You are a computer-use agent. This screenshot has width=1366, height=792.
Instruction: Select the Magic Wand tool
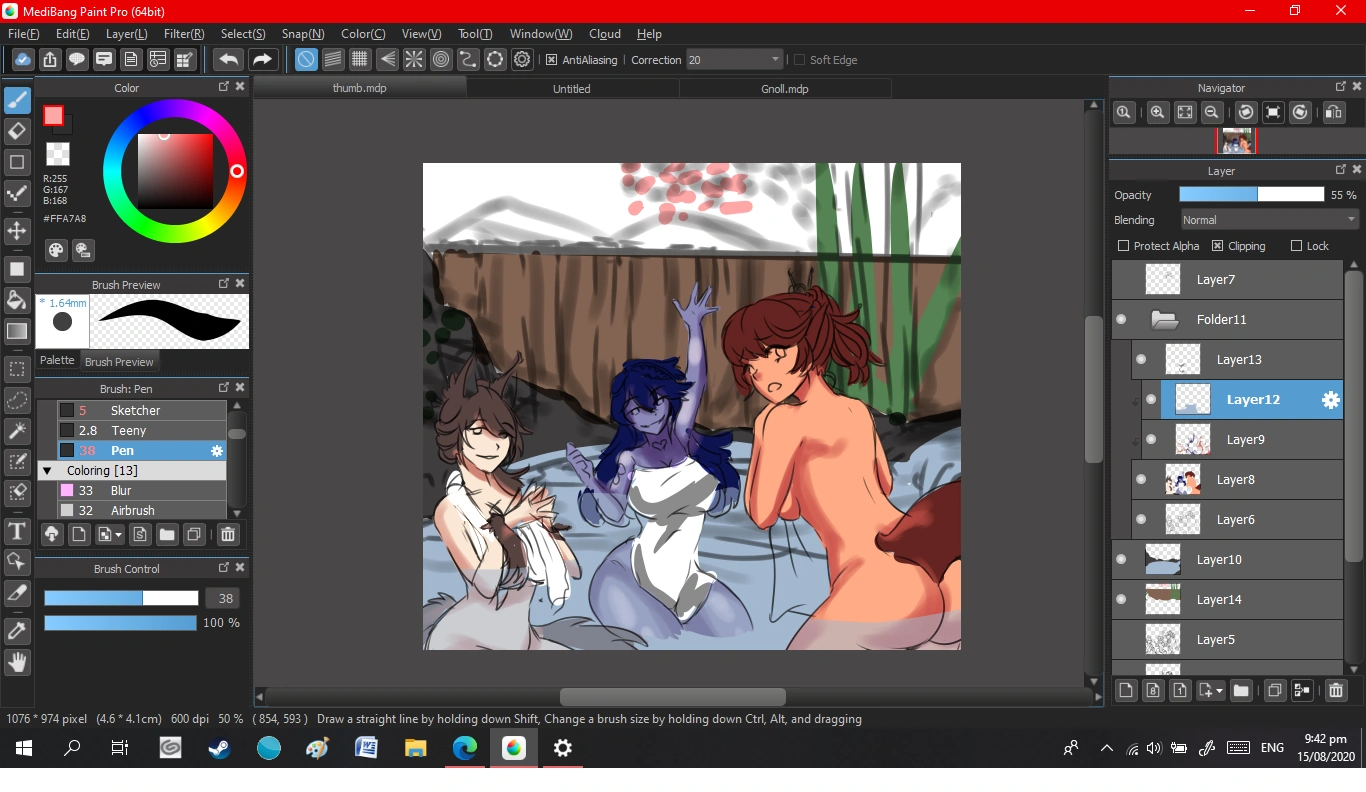pos(17,431)
